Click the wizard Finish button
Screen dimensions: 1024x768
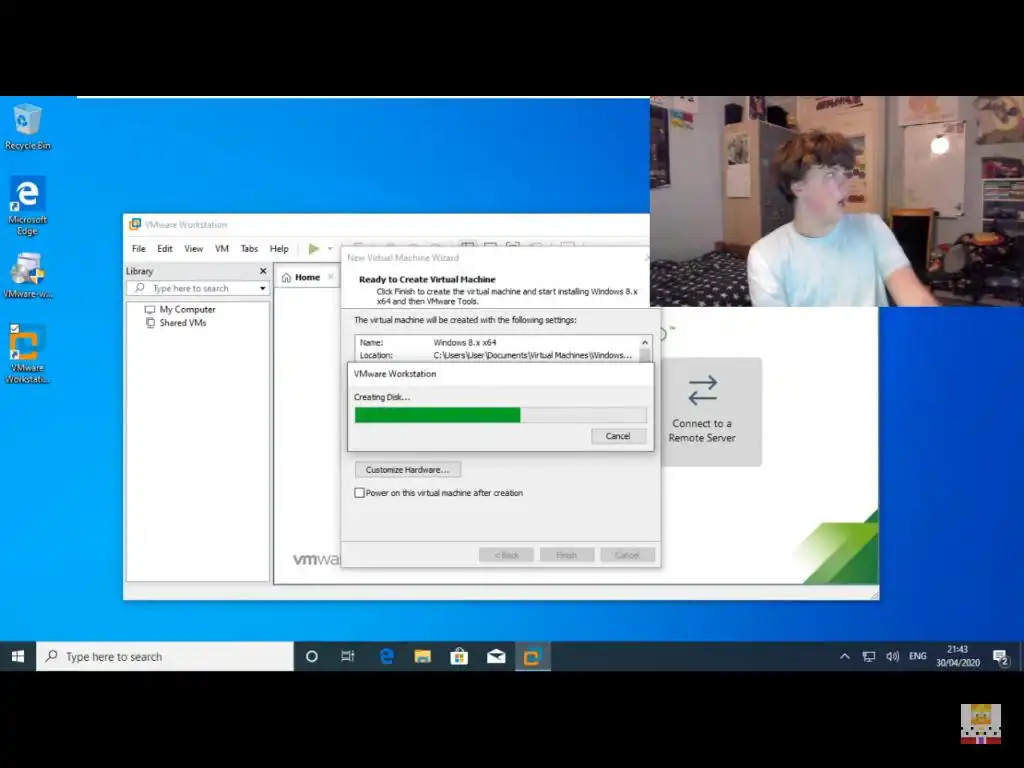566,555
